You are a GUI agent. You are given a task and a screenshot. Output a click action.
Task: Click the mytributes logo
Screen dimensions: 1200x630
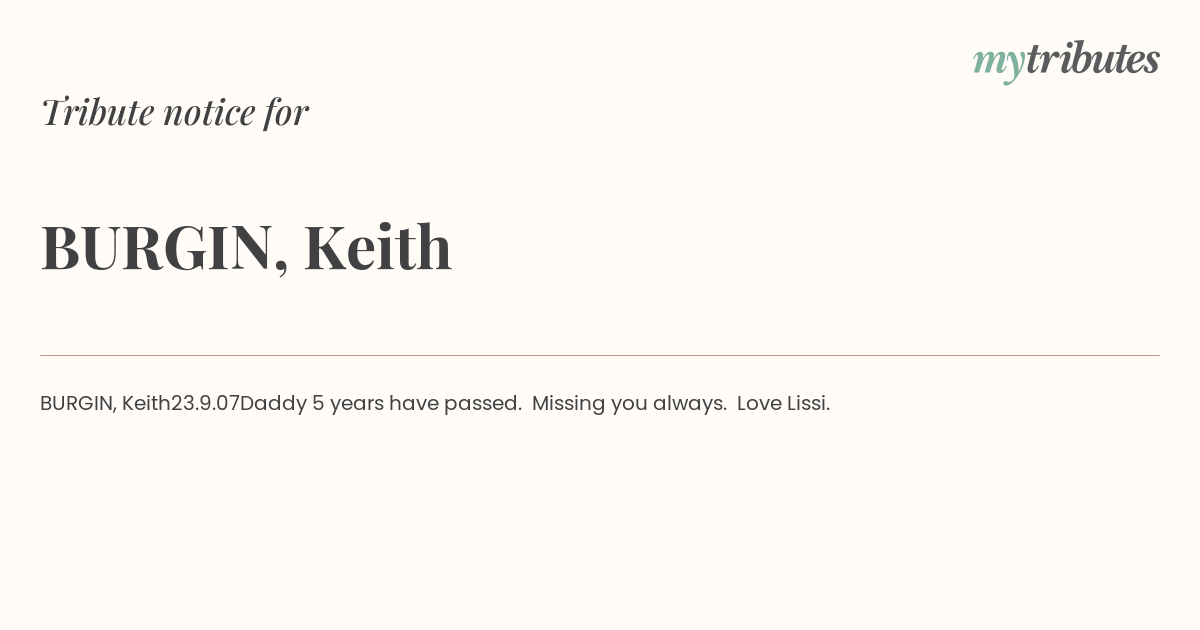point(1066,61)
